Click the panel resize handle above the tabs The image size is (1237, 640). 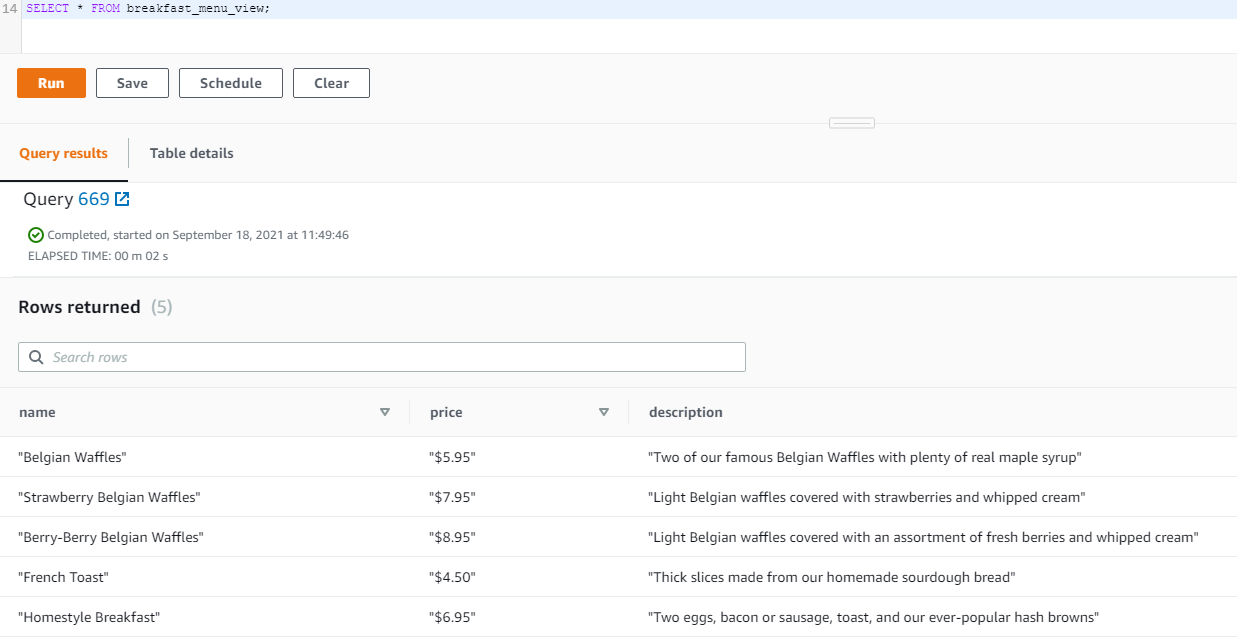point(851,122)
